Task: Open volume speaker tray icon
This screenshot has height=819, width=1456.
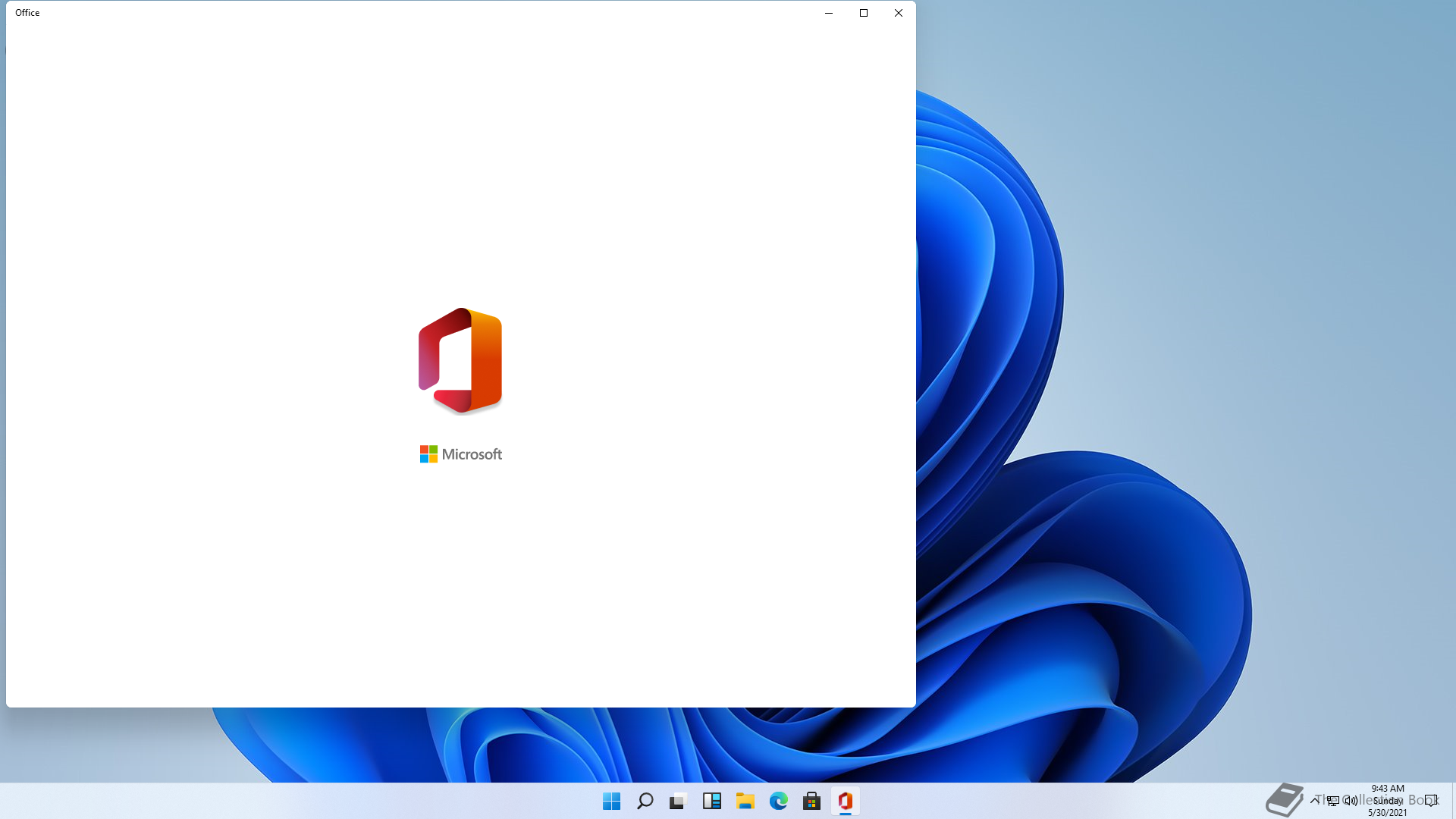Action: tap(1351, 800)
